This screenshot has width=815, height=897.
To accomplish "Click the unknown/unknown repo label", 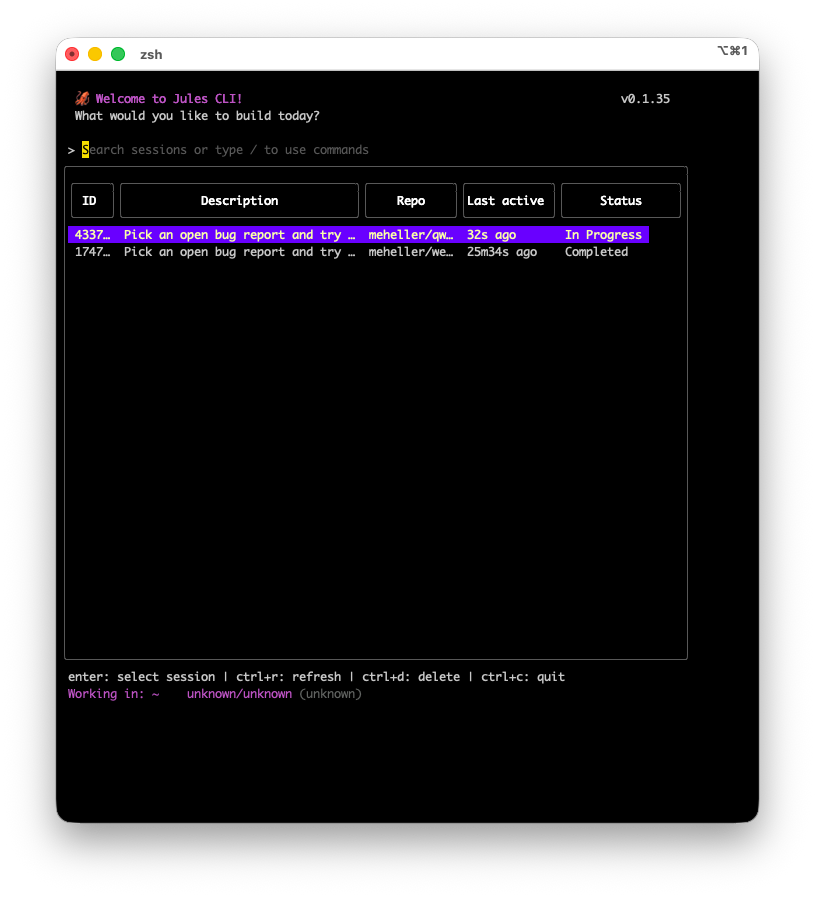I will pos(239,694).
